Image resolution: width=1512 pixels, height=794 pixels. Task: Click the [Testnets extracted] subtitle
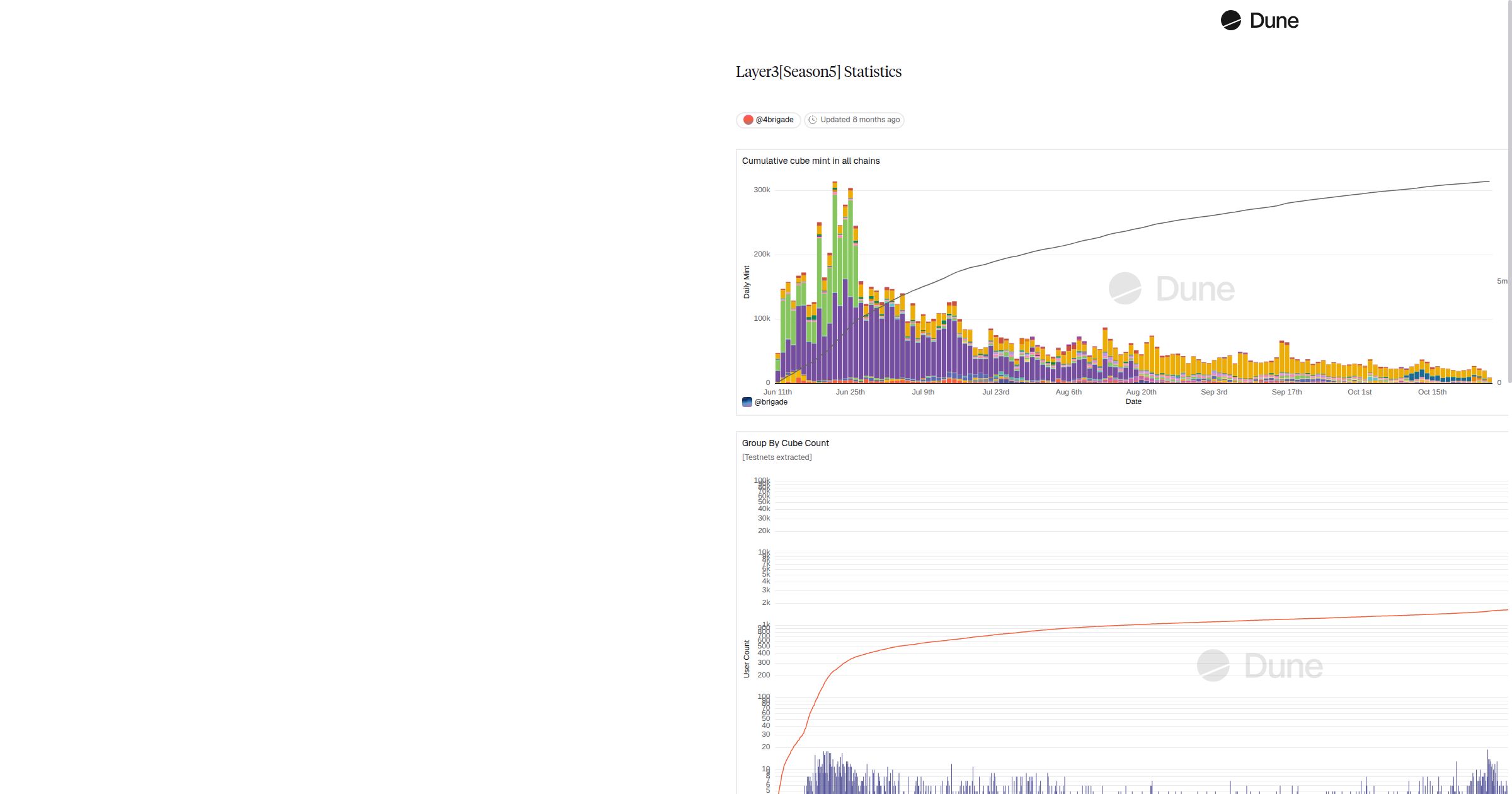[x=777, y=457]
